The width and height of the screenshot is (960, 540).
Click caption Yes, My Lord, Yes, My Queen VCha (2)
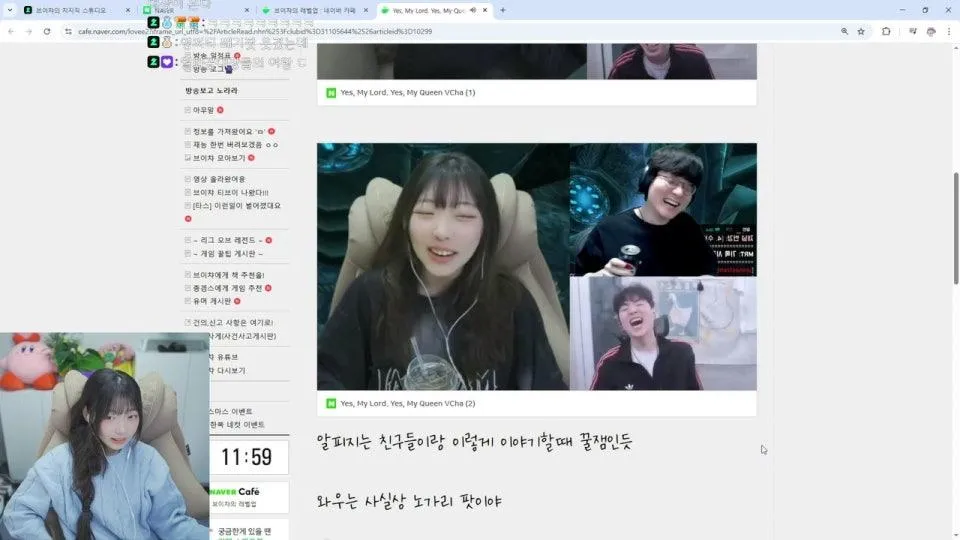coord(408,403)
